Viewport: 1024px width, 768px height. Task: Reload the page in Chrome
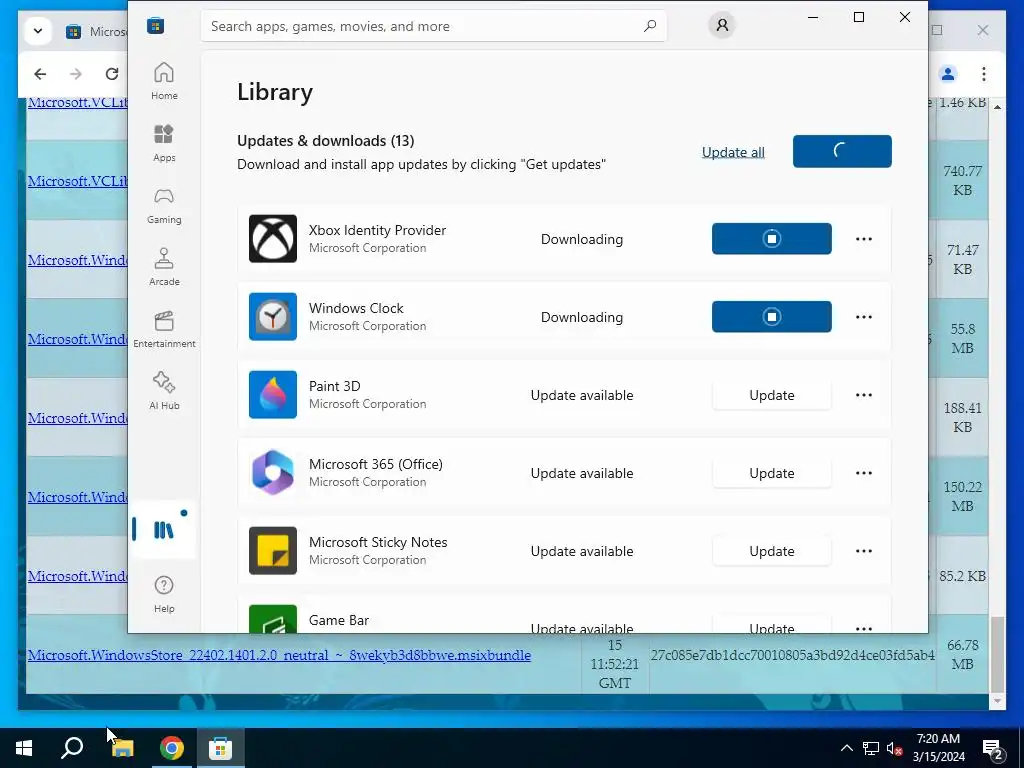coord(112,74)
